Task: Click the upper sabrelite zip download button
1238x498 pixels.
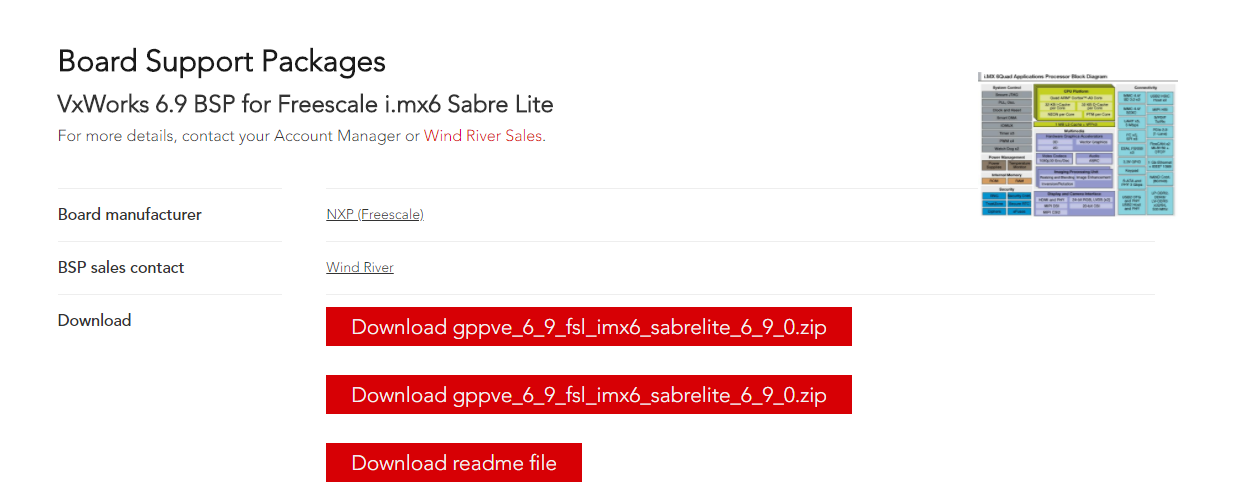Action: [588, 327]
